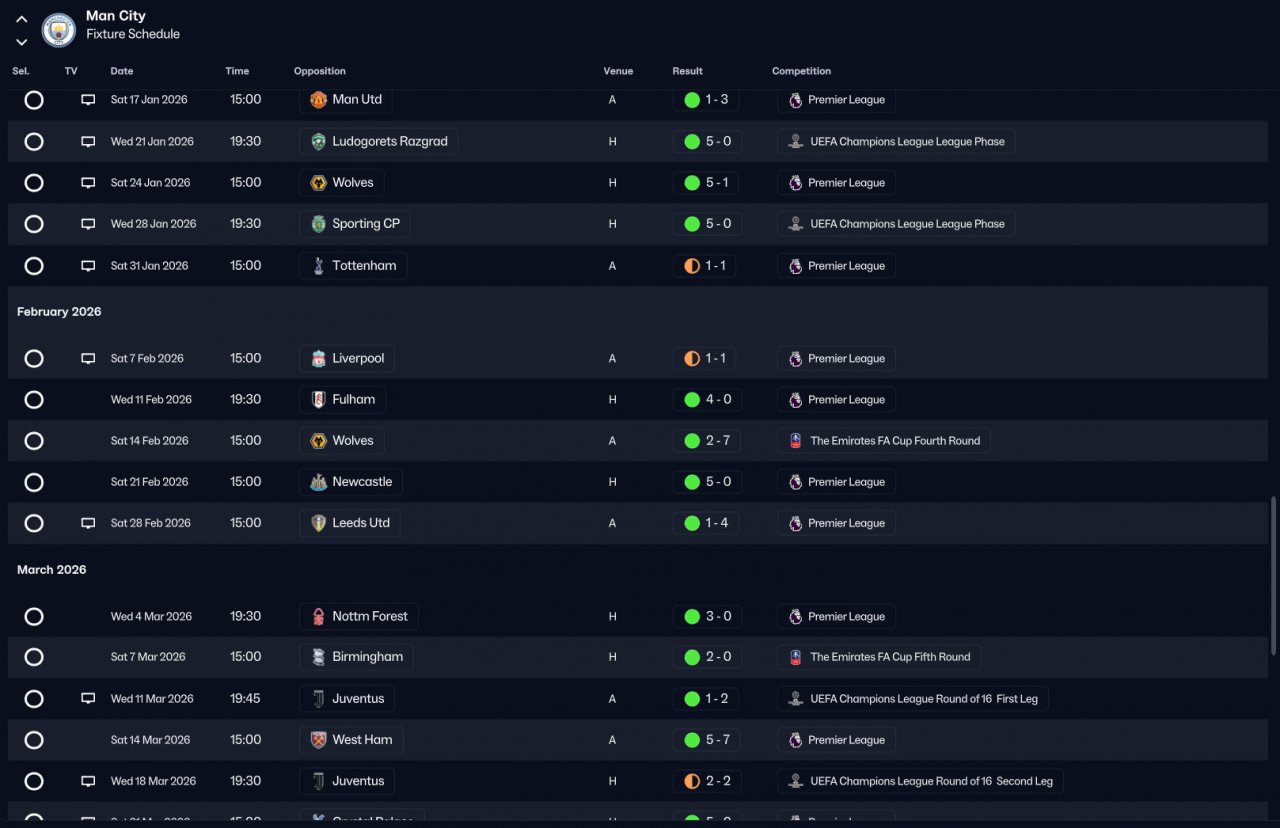Screen dimensions: 1280x828
Task: Click the Ludogorets Razgrad crest icon
Action: (318, 141)
